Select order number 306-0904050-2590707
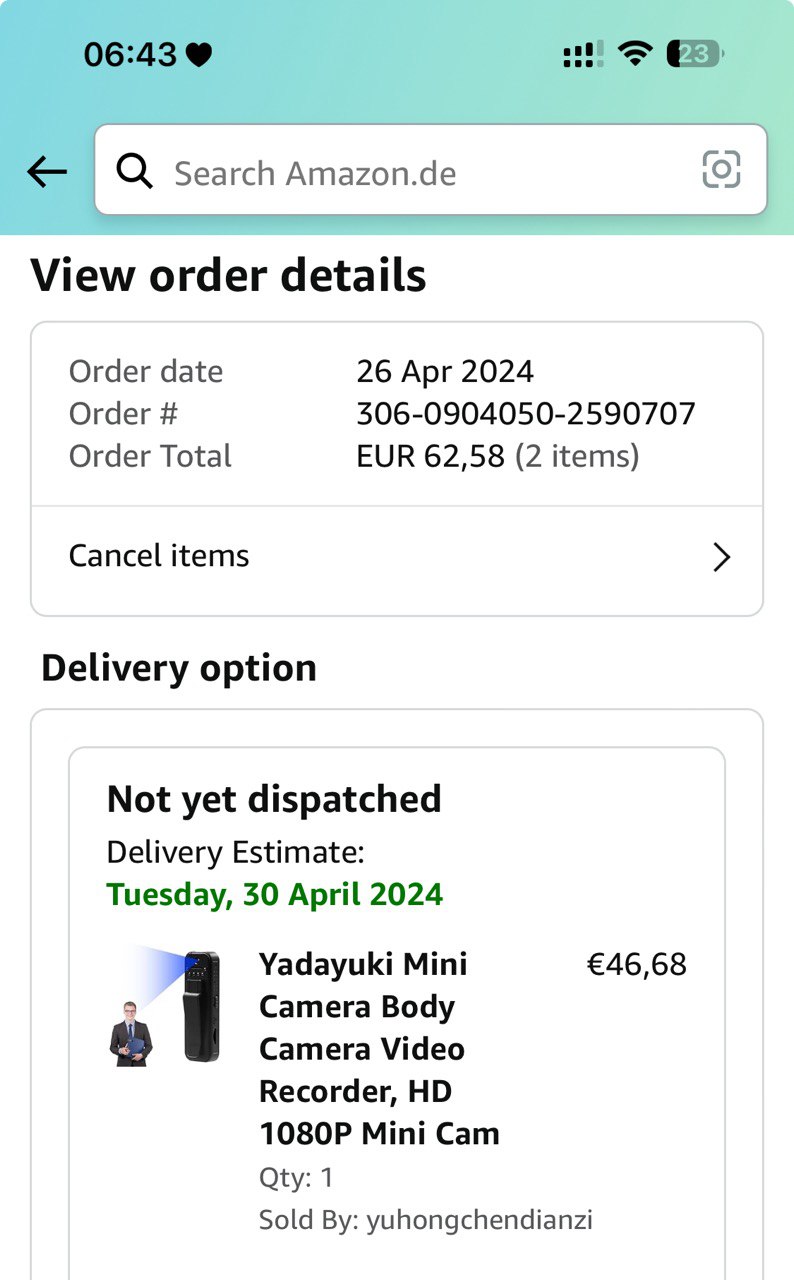The width and height of the screenshot is (794, 1280). pos(526,414)
